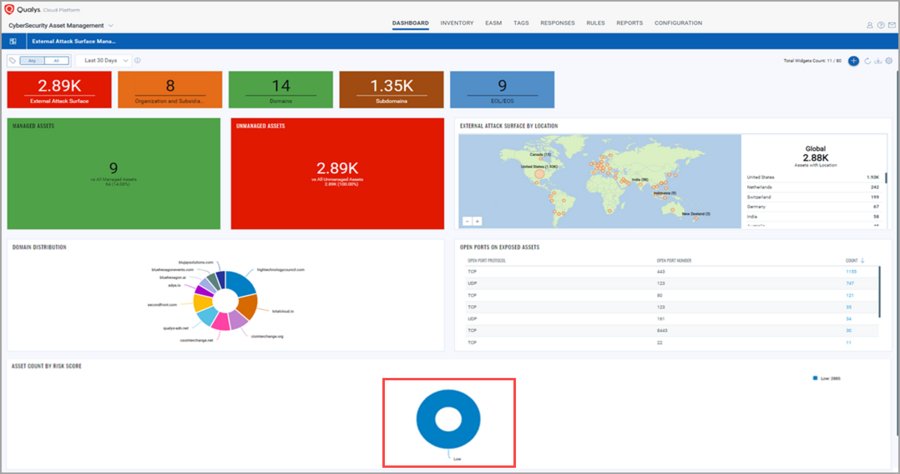The image size is (900, 474).
Task: Zoom out on the attack surface map
Action: click(468, 221)
